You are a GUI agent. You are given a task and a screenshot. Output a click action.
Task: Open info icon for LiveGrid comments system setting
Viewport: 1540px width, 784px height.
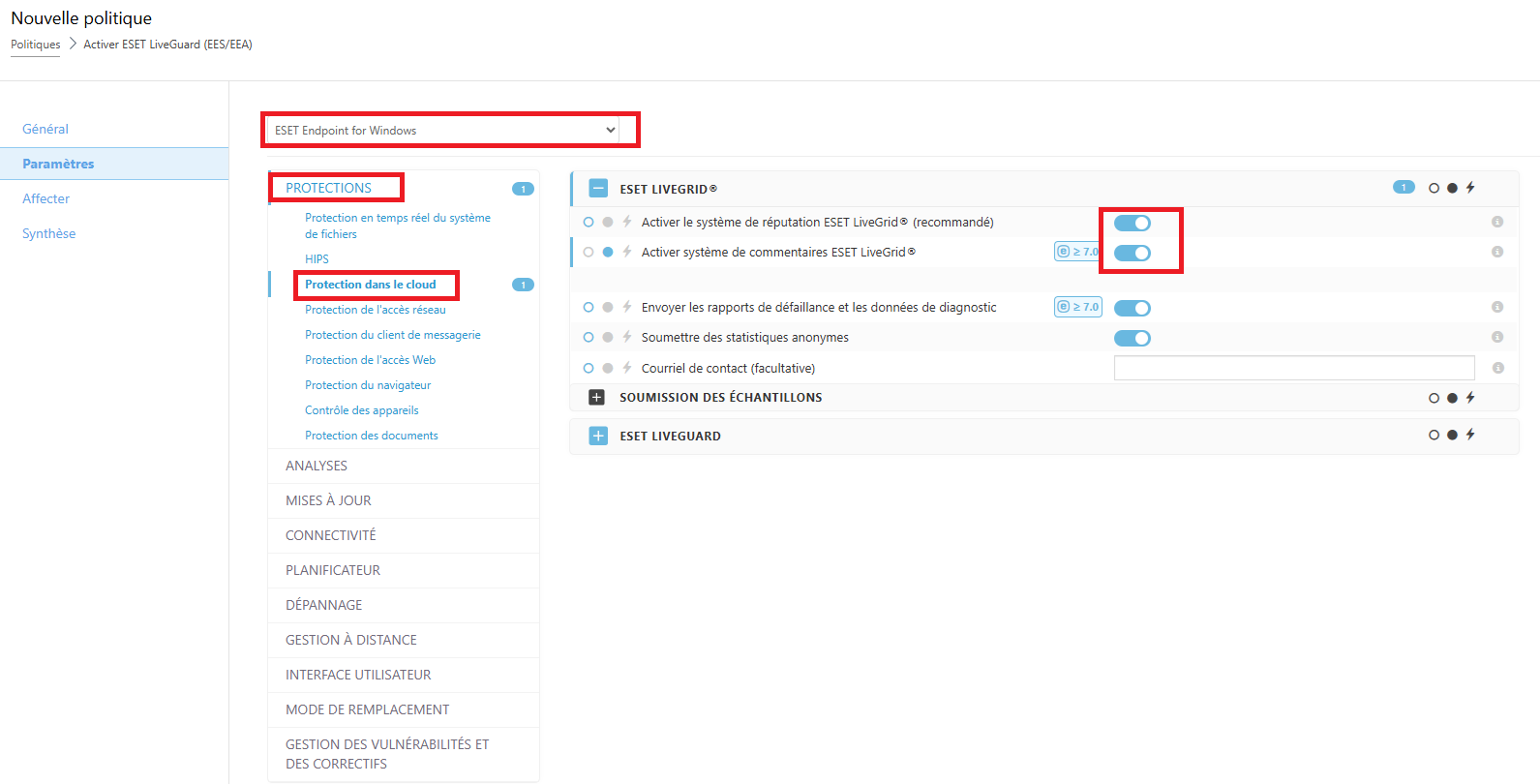coord(1497,252)
